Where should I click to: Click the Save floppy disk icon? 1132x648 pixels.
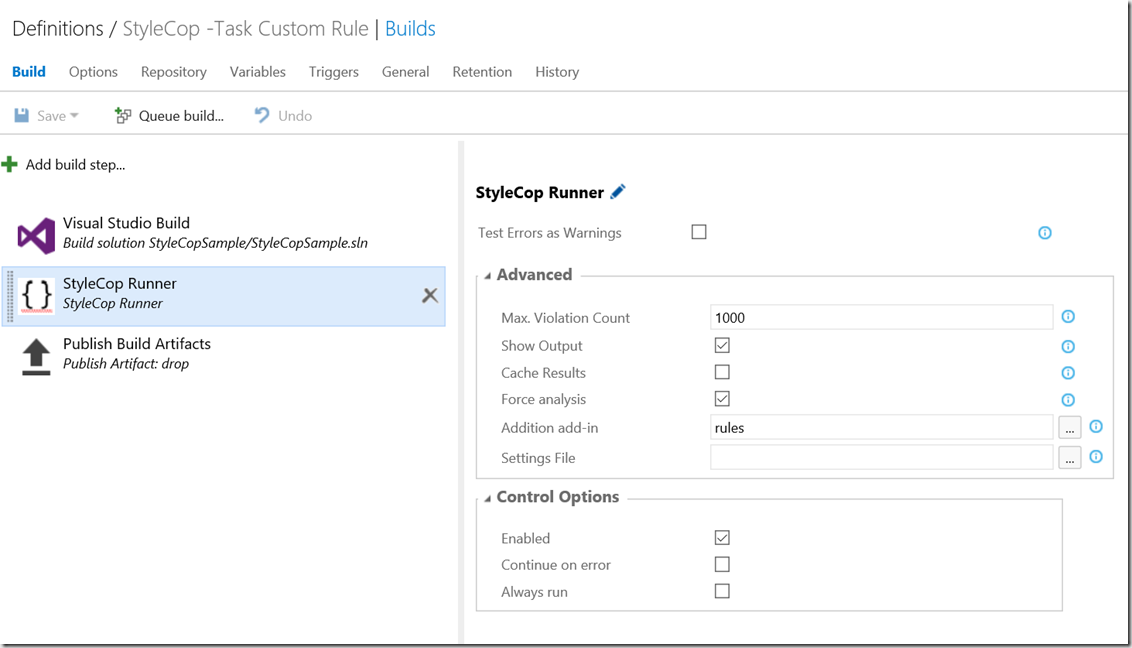pos(22,115)
